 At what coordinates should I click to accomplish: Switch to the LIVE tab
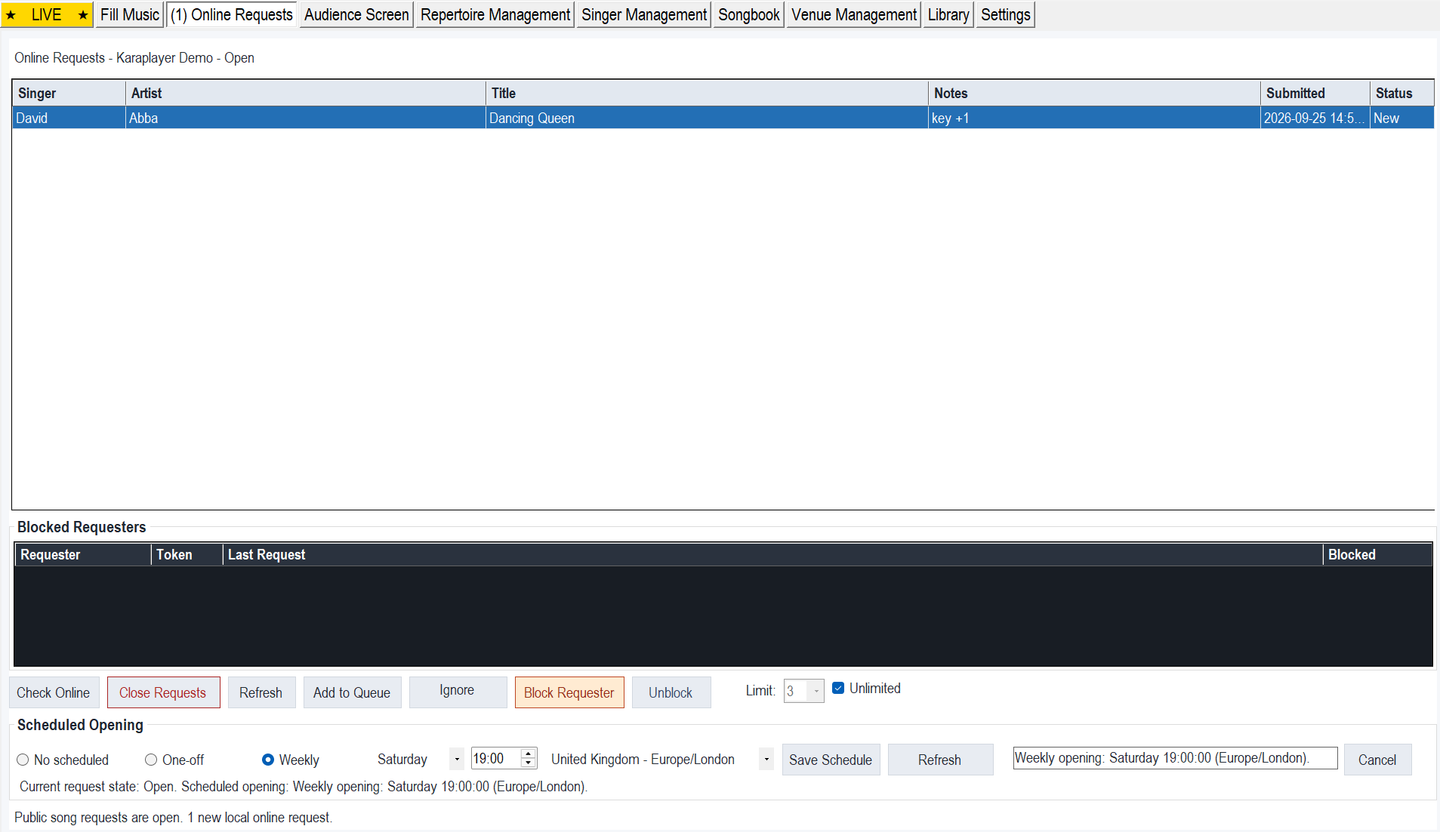tap(47, 15)
